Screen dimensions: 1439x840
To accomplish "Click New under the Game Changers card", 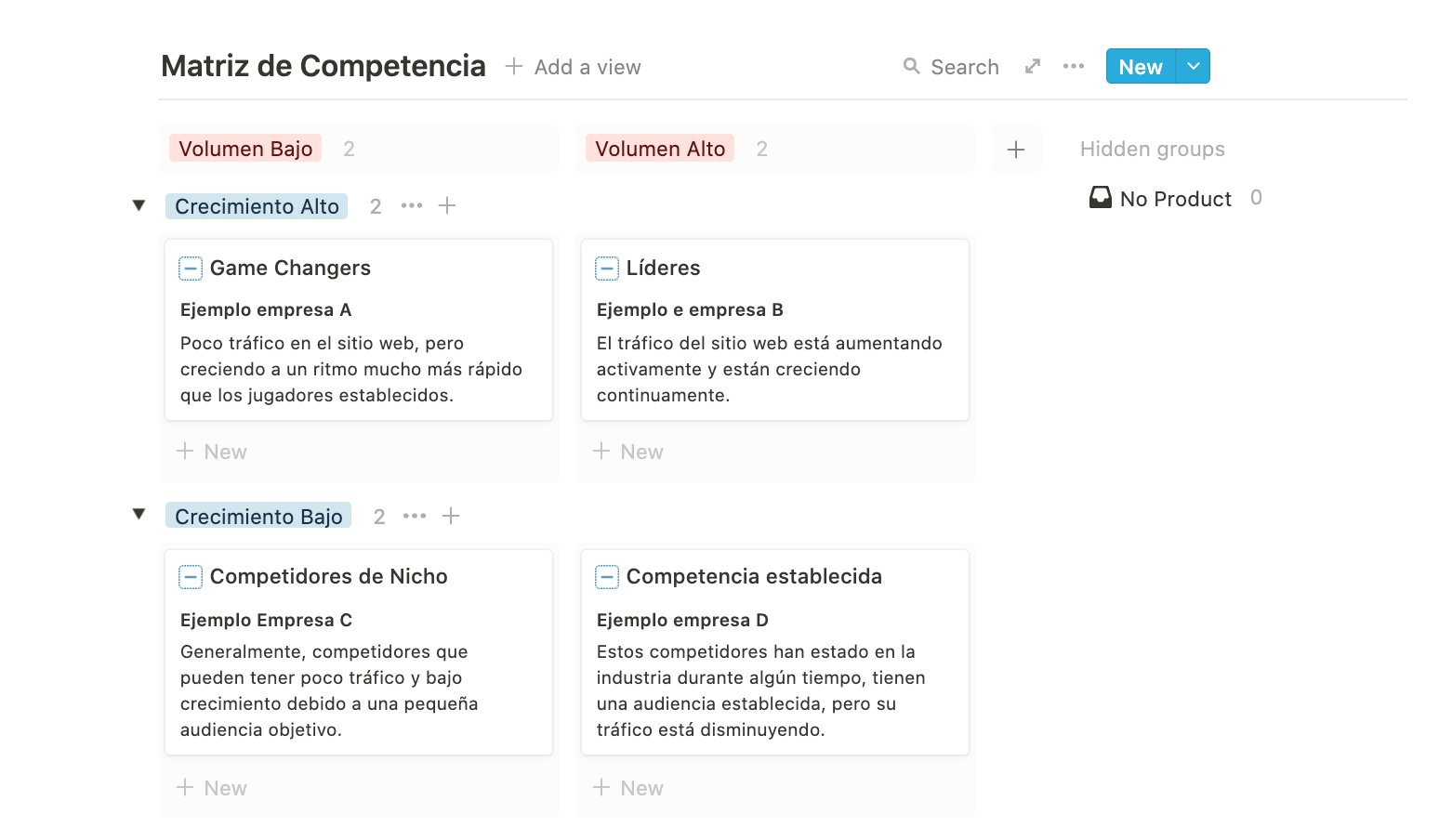I will (212, 452).
